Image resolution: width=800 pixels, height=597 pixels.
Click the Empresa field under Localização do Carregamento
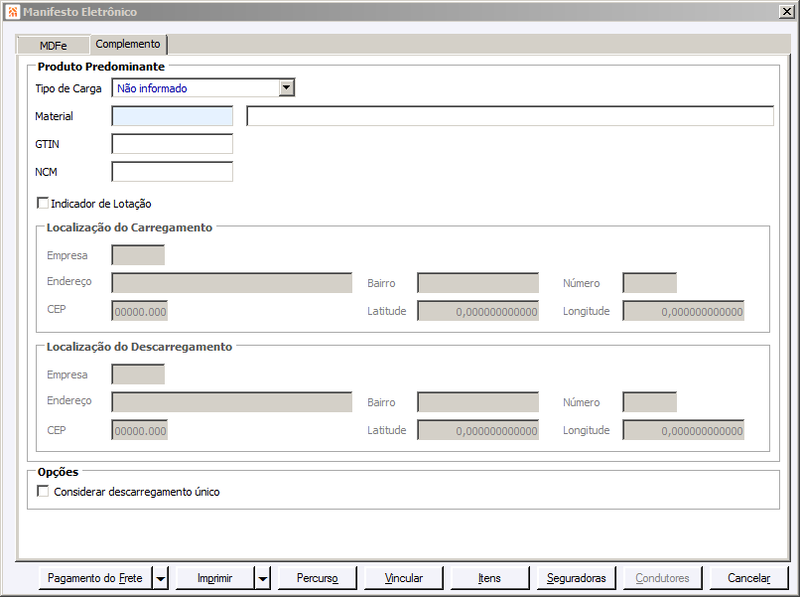pyautogui.click(x=138, y=255)
